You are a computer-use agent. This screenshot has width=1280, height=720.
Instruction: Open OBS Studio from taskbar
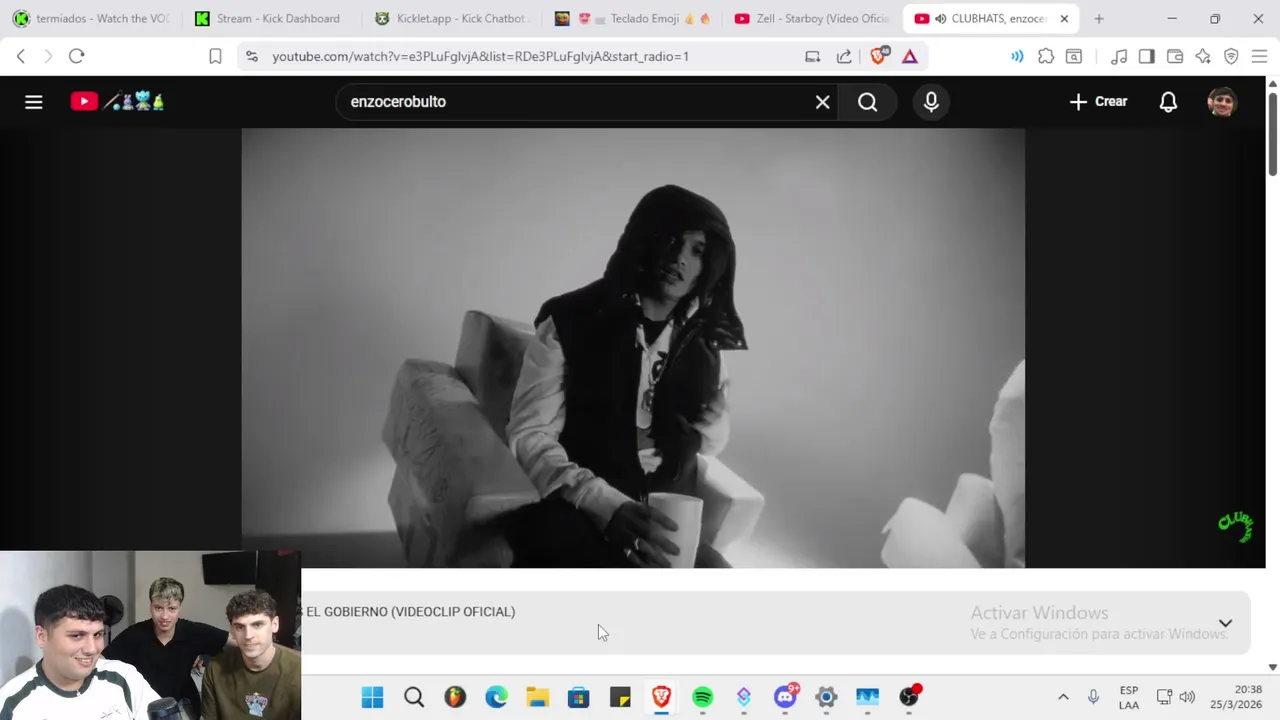click(x=909, y=697)
